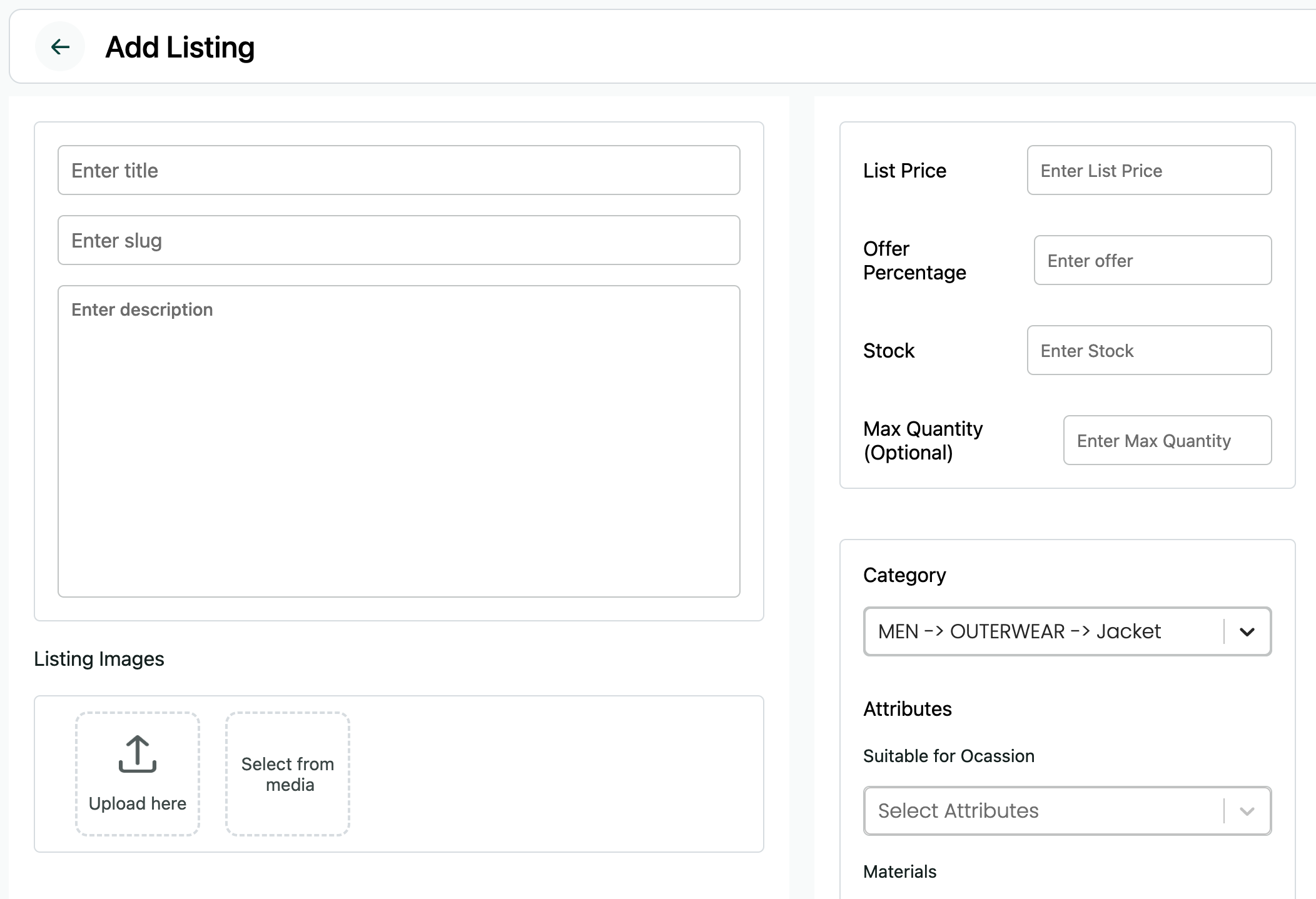
Task: Focus the Enter description text area
Action: point(398,441)
